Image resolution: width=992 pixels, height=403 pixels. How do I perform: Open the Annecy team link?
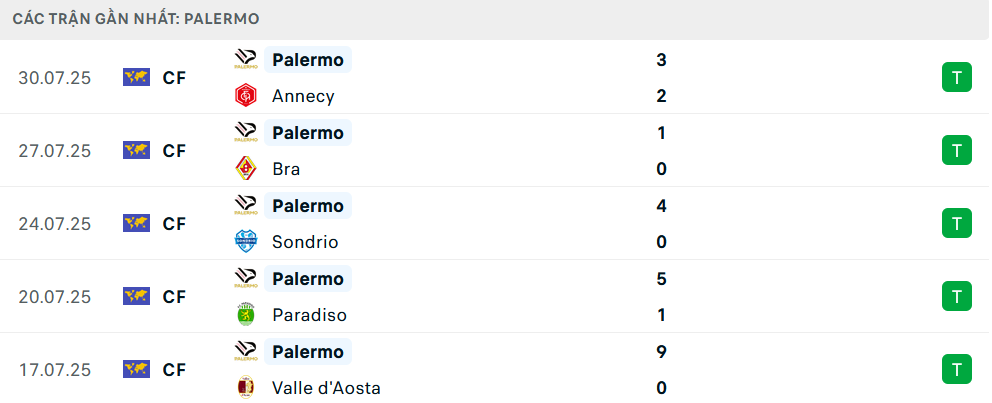[303, 96]
